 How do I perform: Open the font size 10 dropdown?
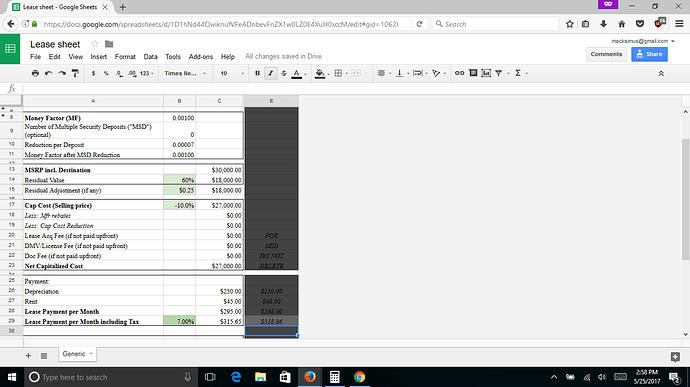[x=232, y=74]
